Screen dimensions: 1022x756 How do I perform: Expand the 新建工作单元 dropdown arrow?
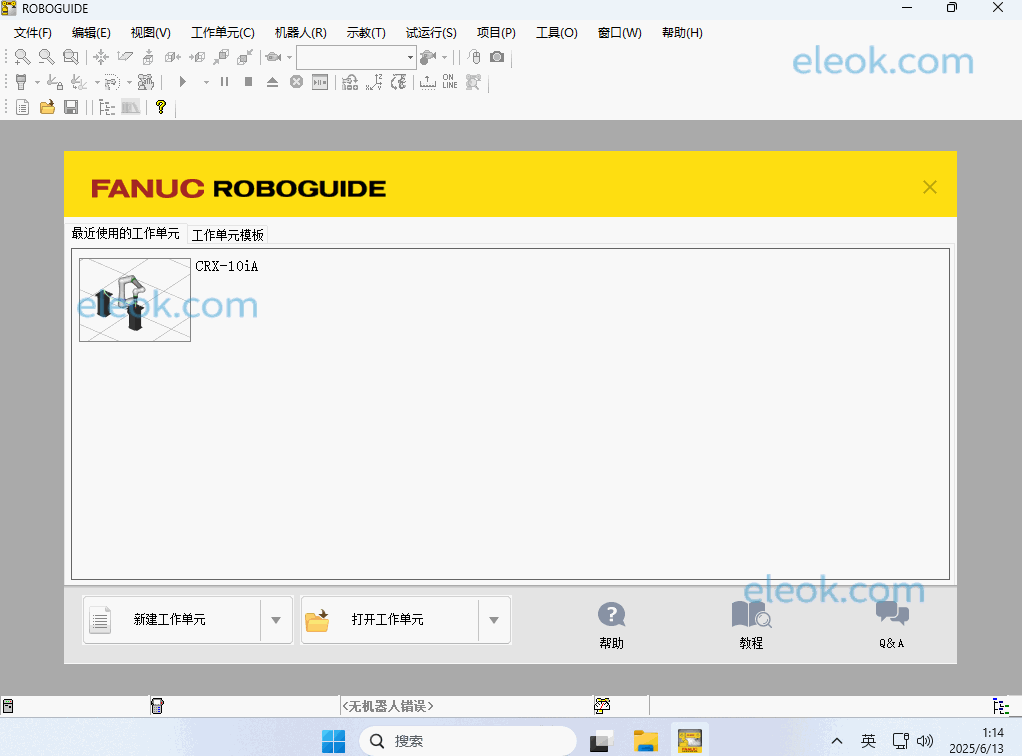(x=276, y=620)
